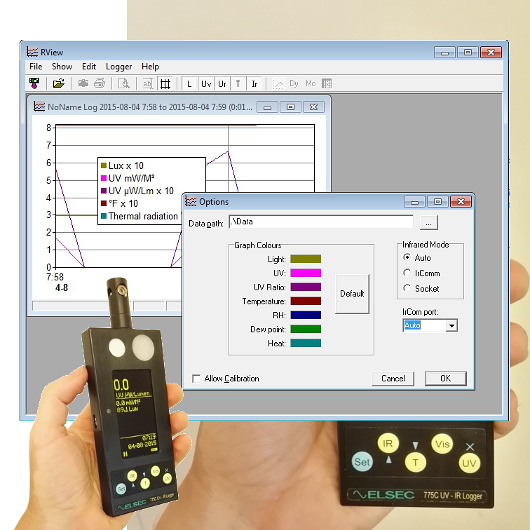Click the printer icon in the toolbar
The height and width of the screenshot is (530, 530).
tap(99, 83)
